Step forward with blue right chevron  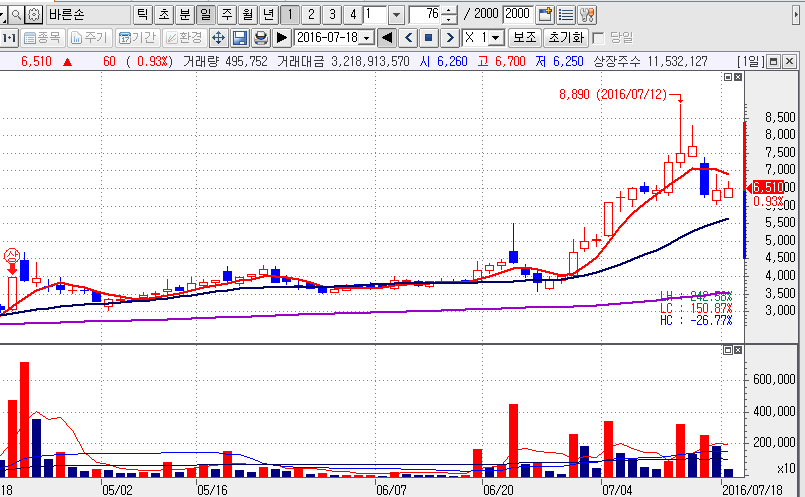coord(450,37)
